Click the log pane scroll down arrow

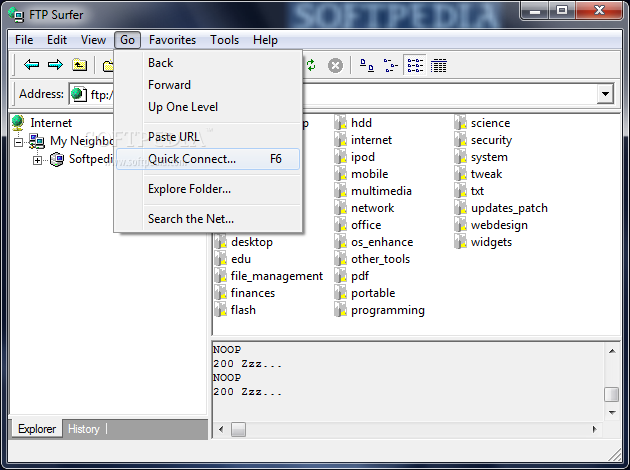pyautogui.click(x=612, y=413)
